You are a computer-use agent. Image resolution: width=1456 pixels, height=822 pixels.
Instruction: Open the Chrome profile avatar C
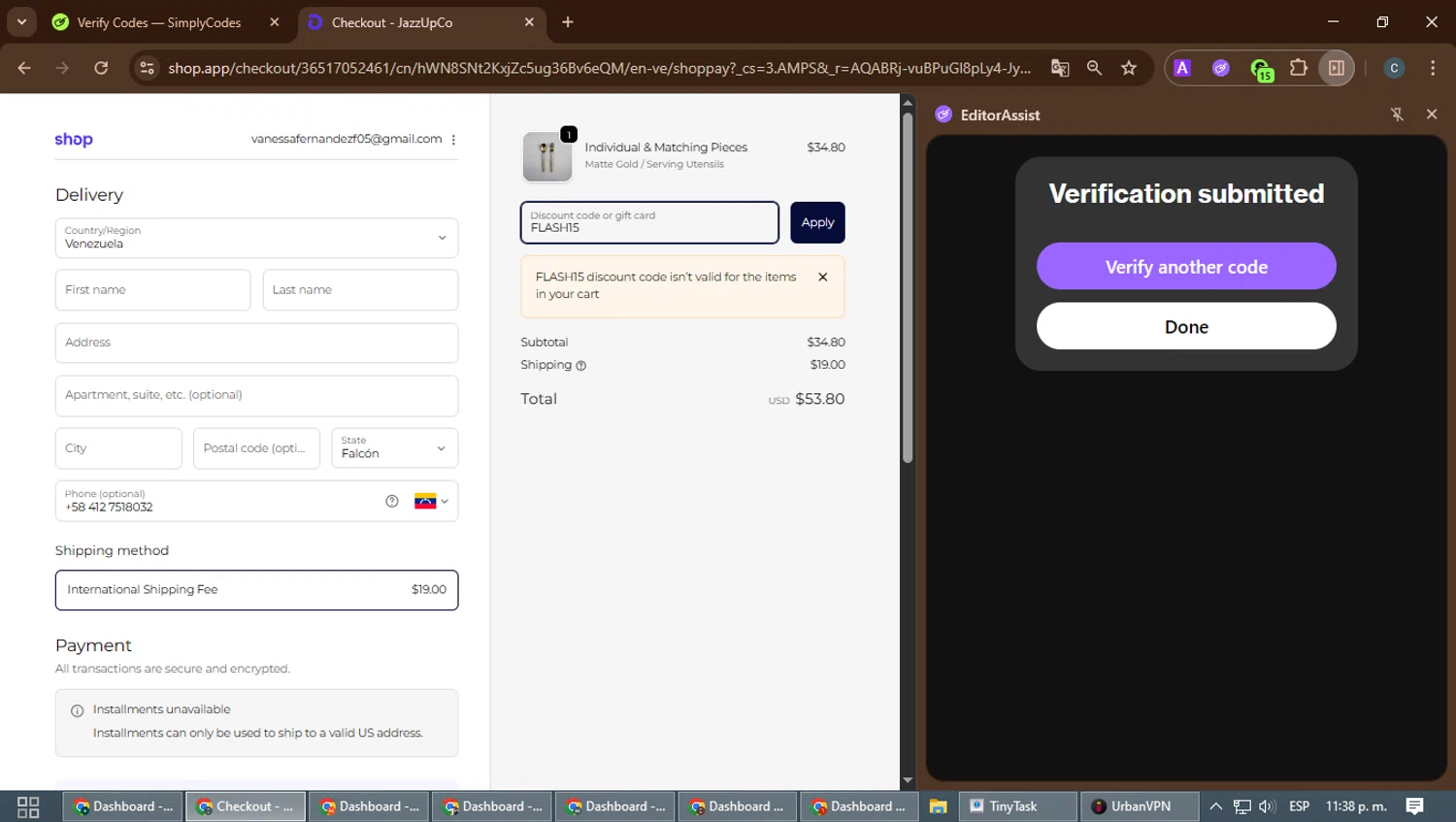1394,68
